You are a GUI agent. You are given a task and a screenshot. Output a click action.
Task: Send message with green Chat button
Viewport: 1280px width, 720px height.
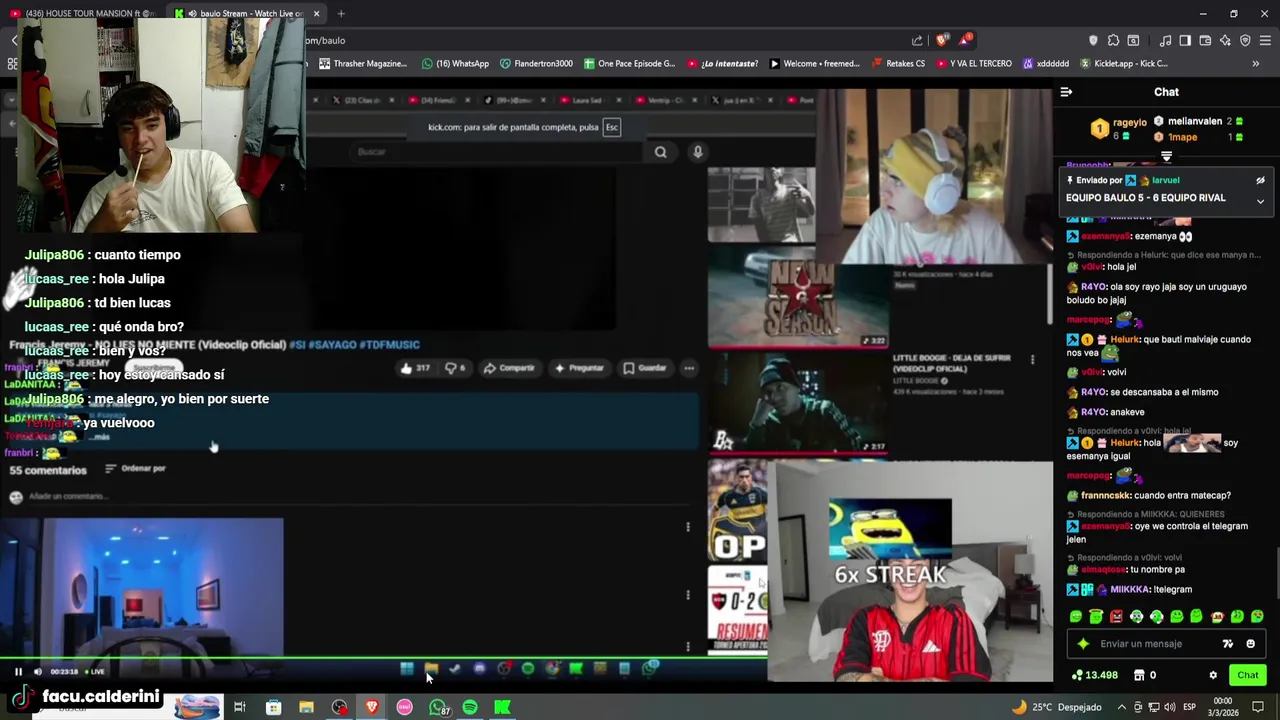pyautogui.click(x=1247, y=675)
